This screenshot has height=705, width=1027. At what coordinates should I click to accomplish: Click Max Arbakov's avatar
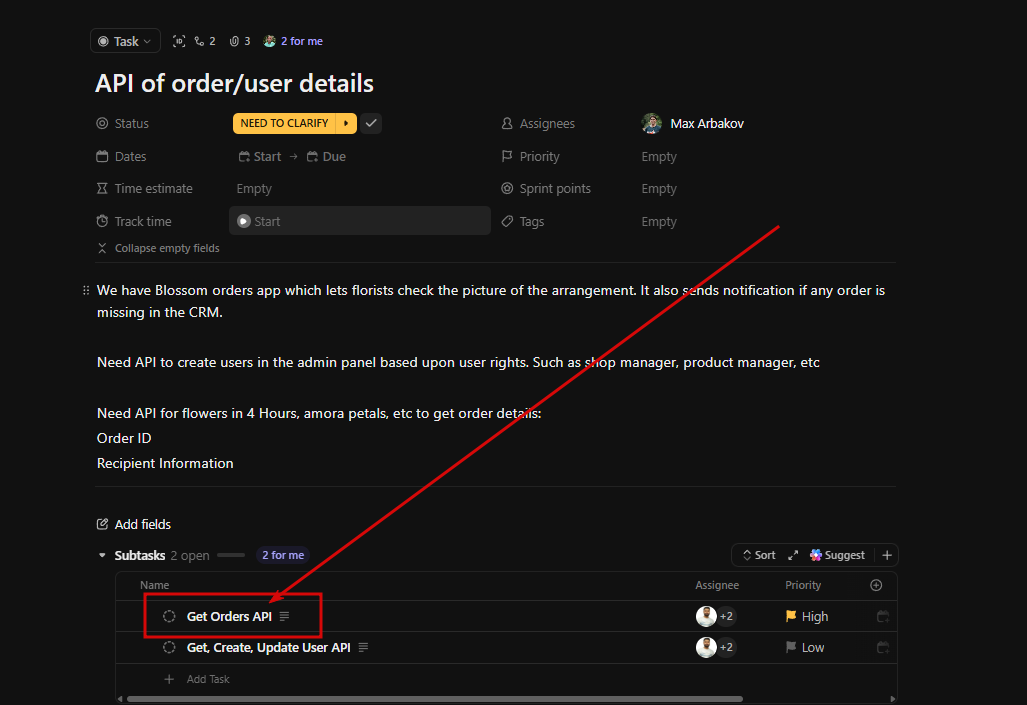coord(651,123)
